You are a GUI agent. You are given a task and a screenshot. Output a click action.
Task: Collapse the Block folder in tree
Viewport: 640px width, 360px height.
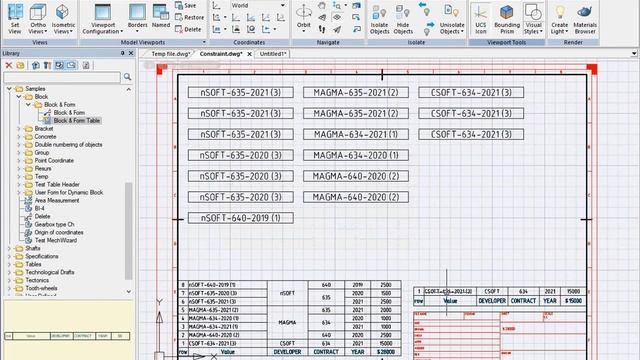(x=19, y=97)
